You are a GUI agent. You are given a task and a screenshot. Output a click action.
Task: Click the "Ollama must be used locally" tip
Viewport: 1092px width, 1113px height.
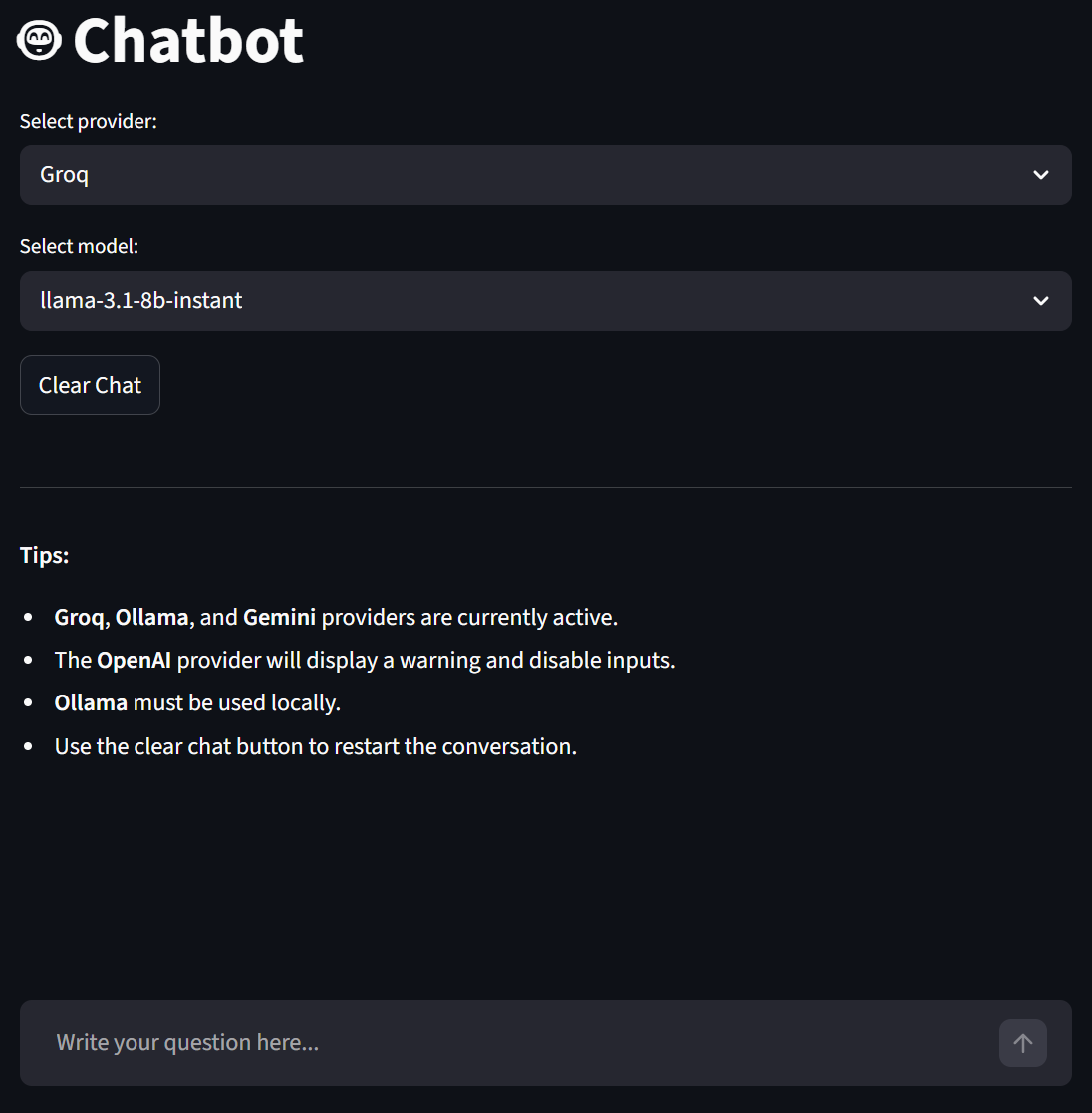pos(197,703)
